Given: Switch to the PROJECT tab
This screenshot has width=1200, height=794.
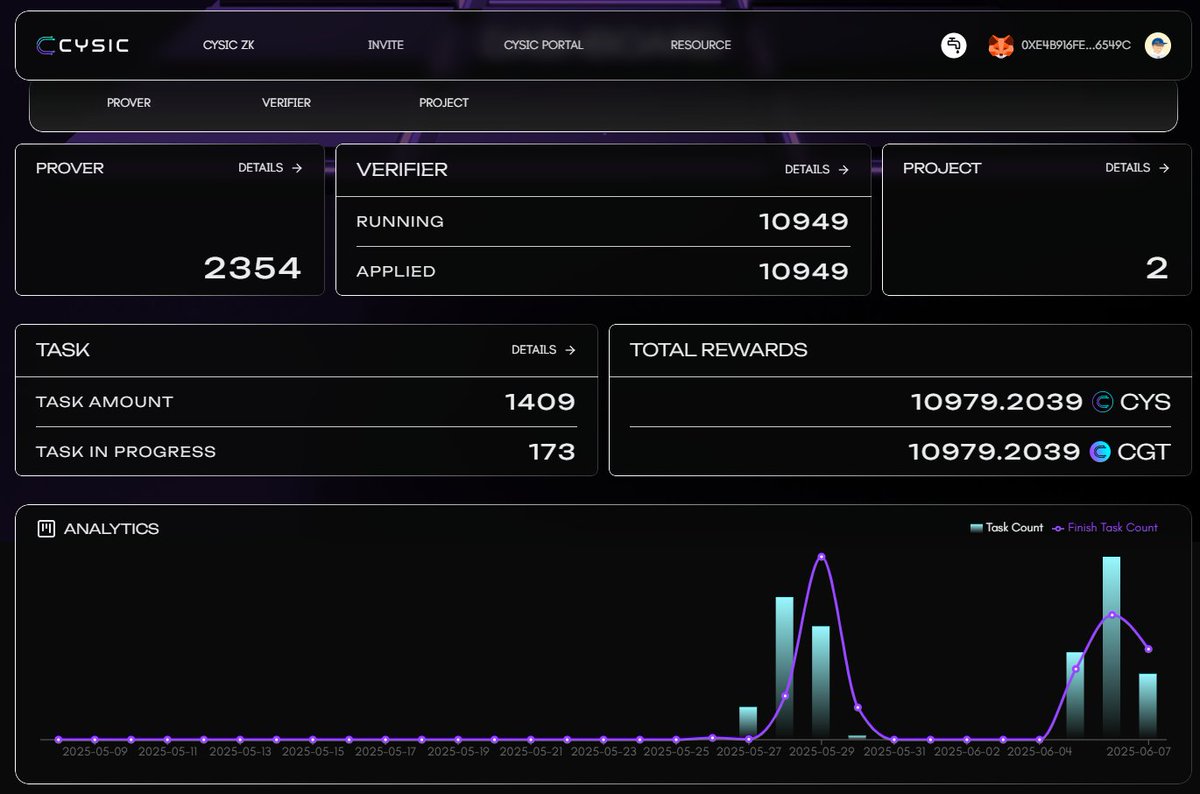Looking at the screenshot, I should [444, 103].
